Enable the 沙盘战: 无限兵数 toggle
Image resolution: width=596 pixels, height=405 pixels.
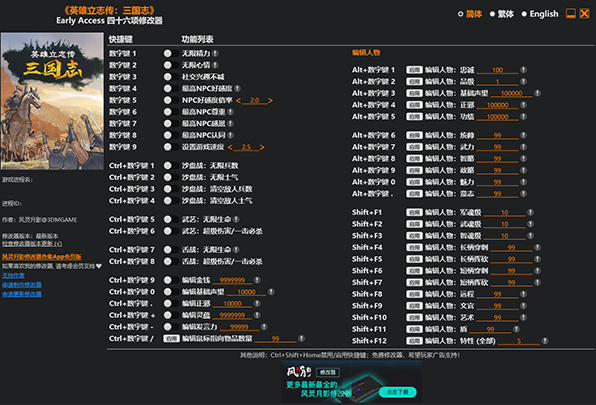coord(171,166)
